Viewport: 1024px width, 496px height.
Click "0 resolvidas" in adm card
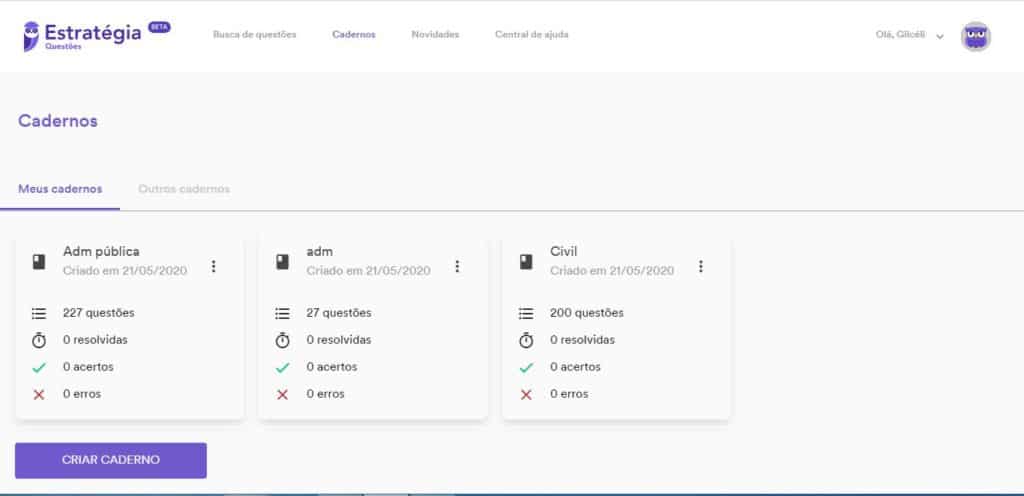339,340
